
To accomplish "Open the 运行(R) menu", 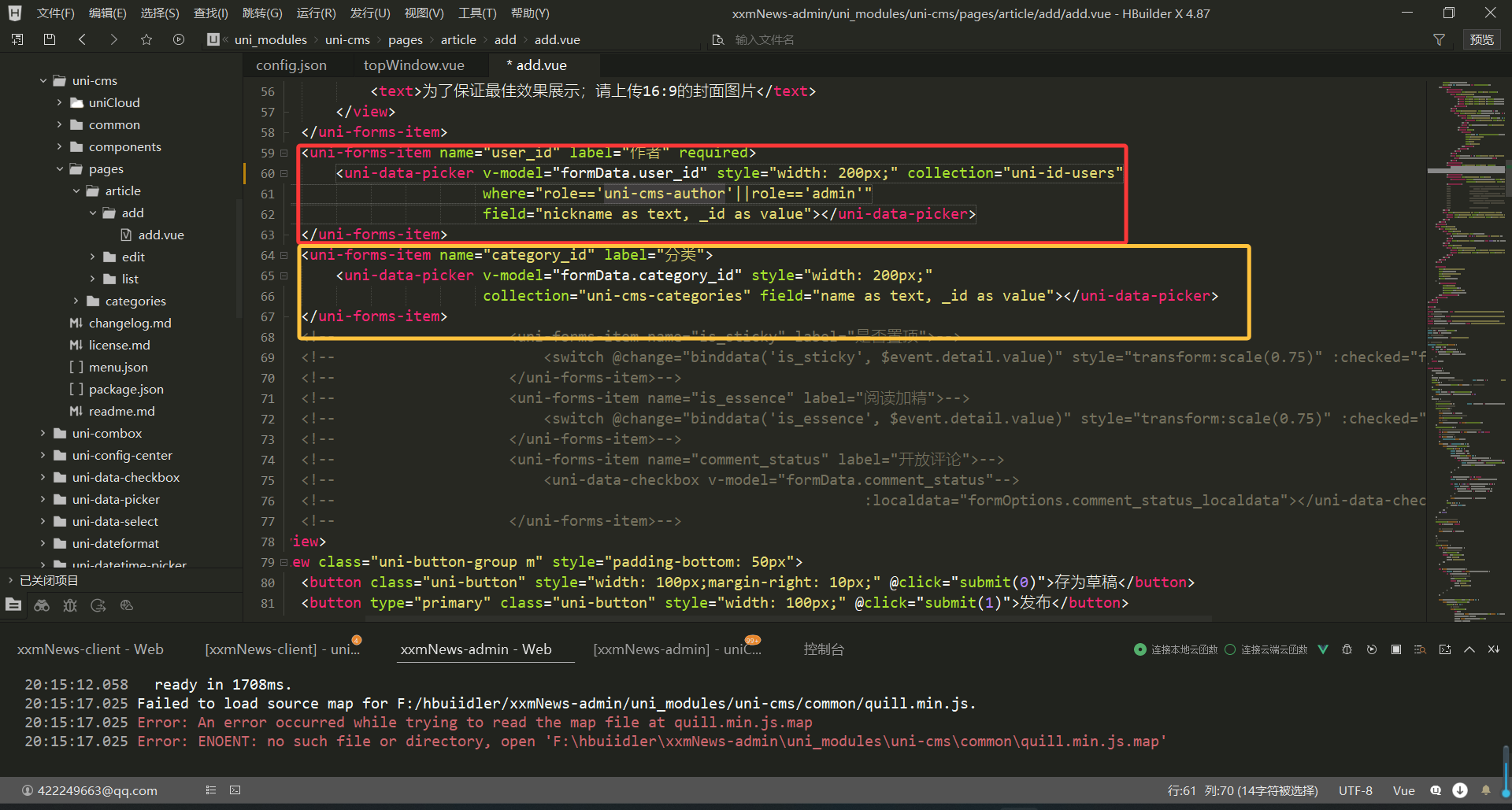I will click(316, 13).
